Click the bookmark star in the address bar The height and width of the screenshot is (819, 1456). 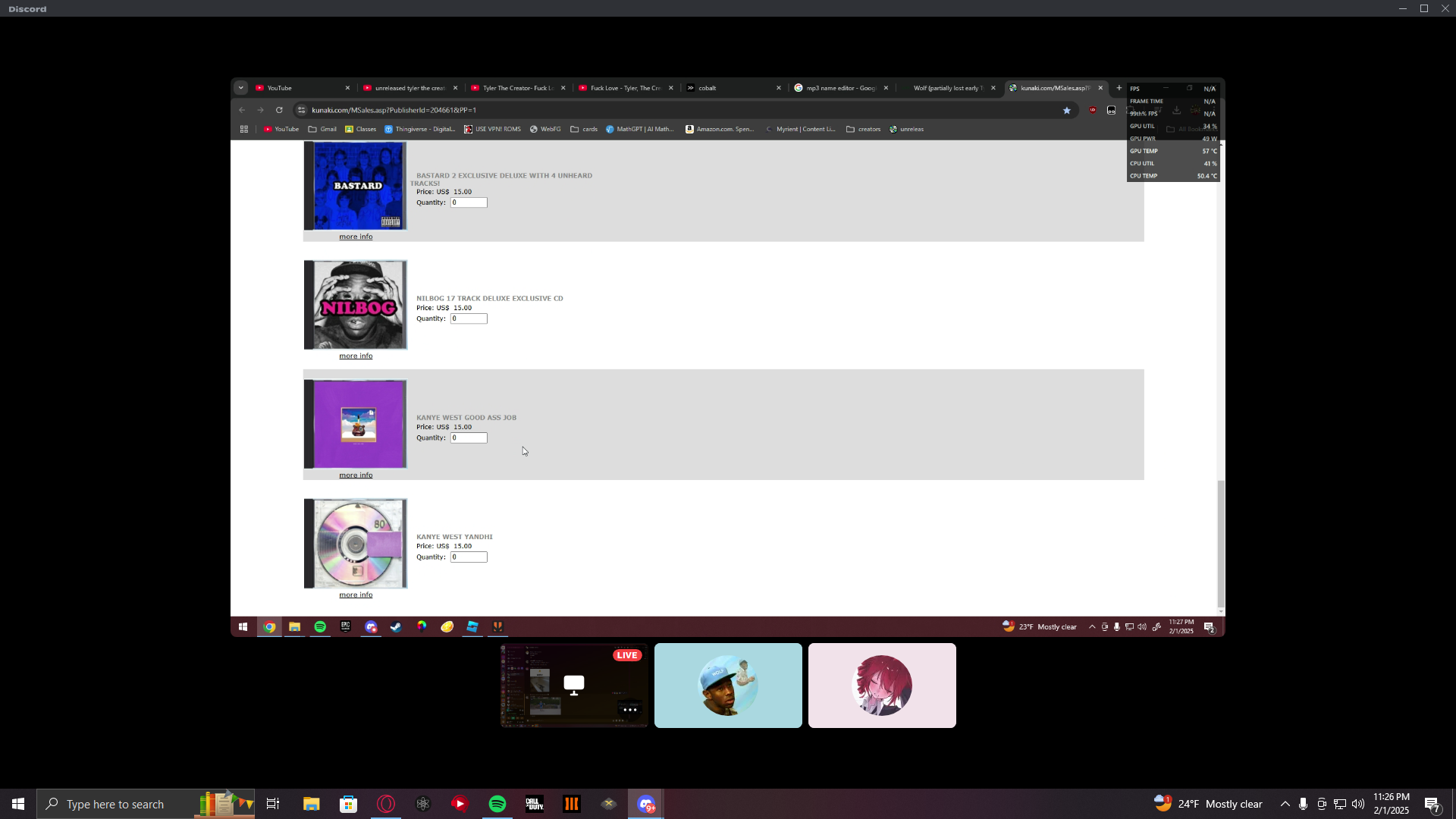1067,110
